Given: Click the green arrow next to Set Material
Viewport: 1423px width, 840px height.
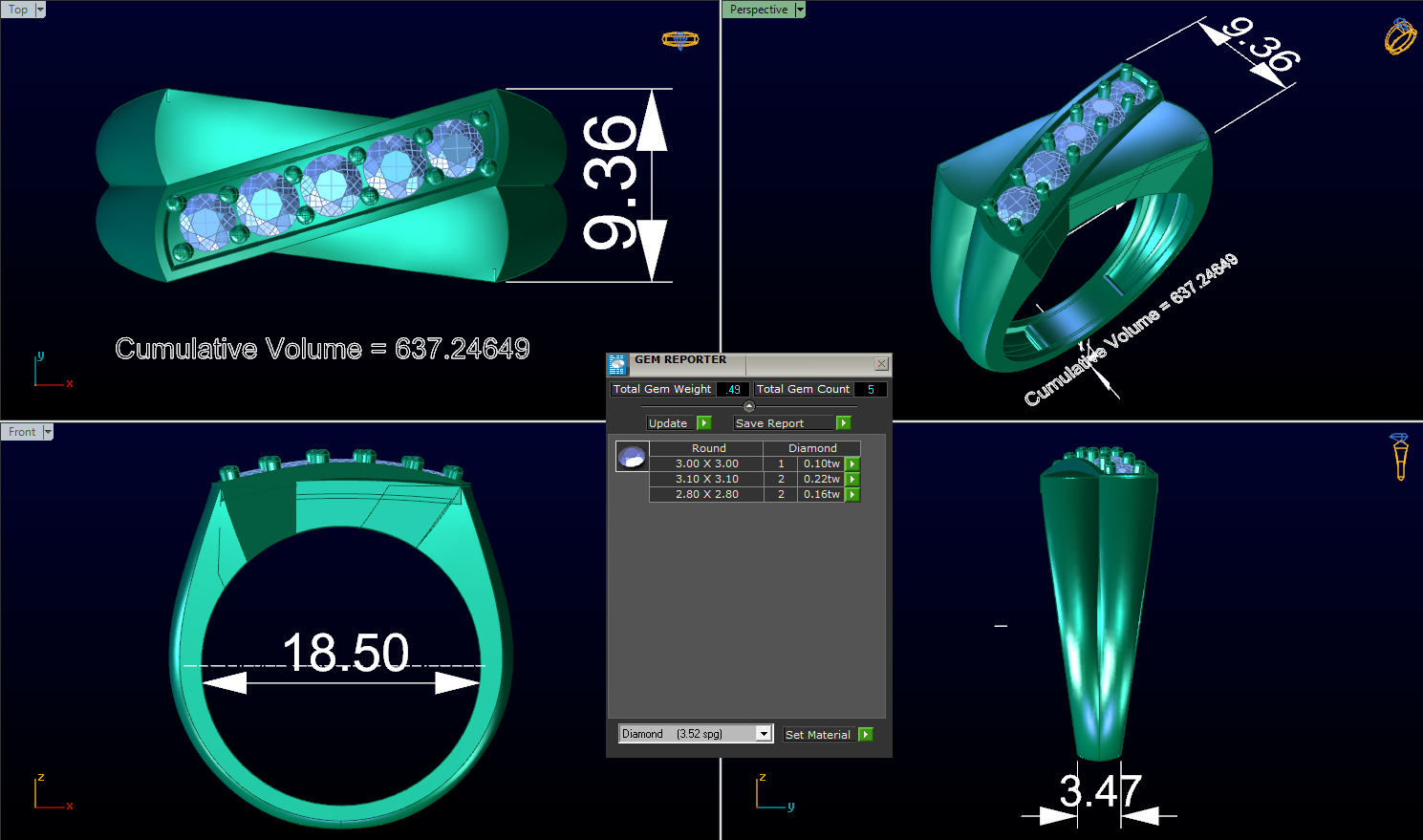Looking at the screenshot, I should 865,734.
